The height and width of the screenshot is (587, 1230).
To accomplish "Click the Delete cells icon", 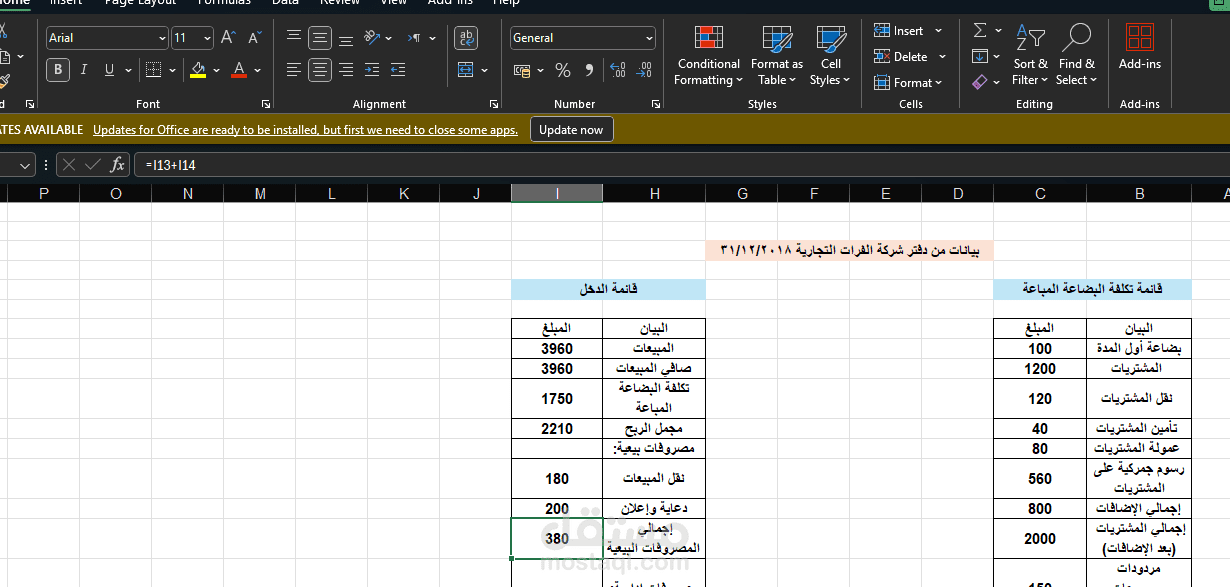I will tap(882, 57).
